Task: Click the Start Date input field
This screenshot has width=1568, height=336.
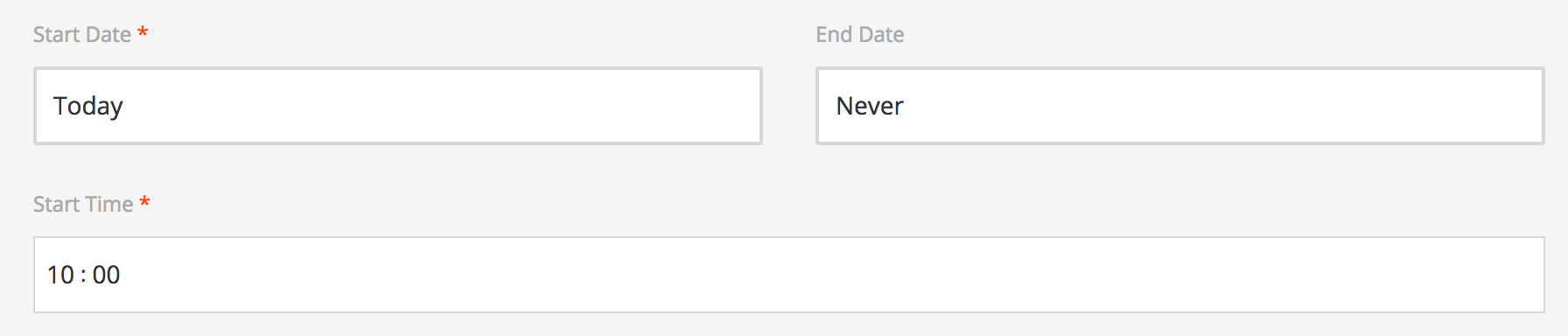Action: (398, 106)
